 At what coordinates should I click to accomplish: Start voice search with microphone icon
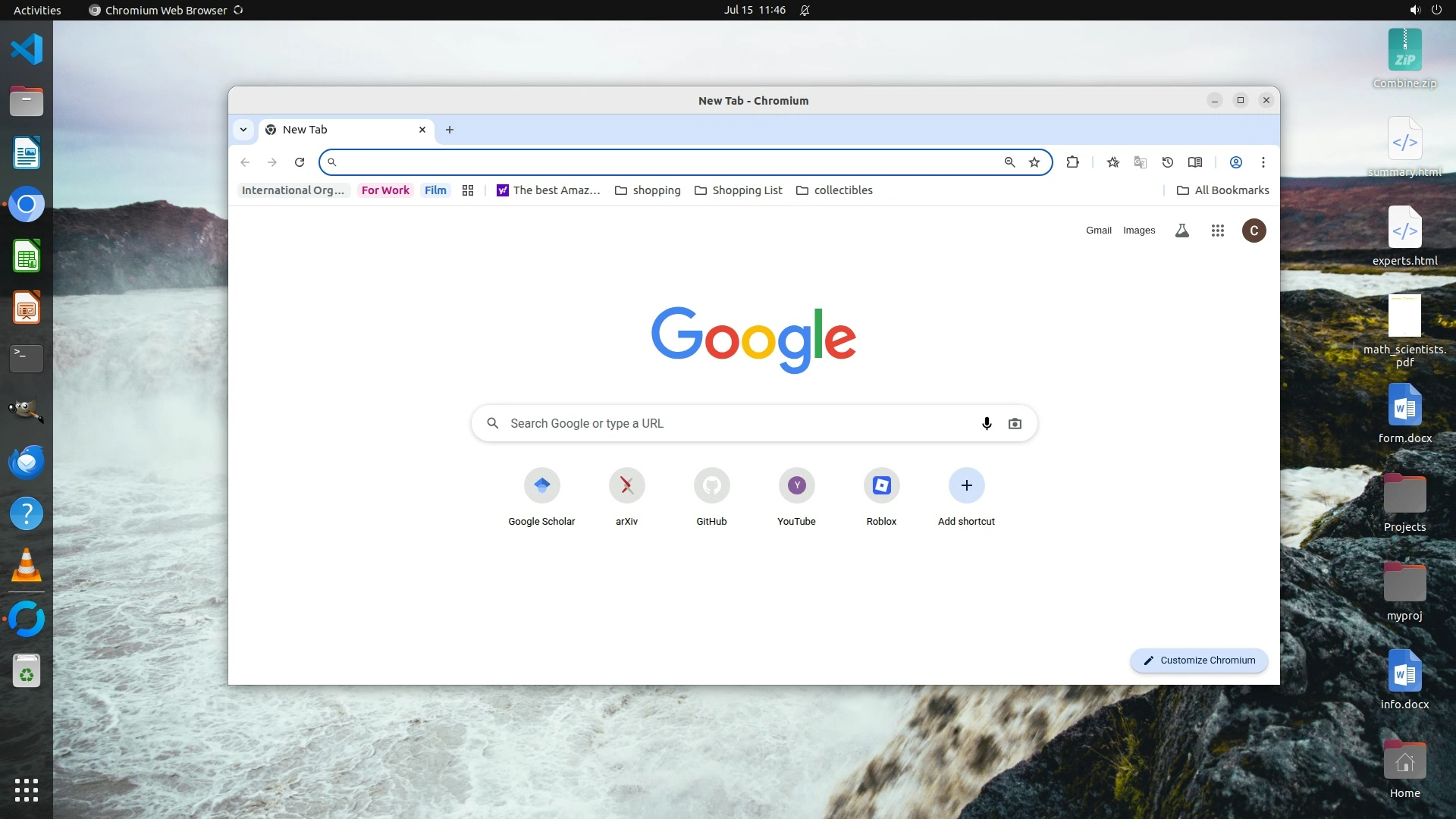pos(987,423)
